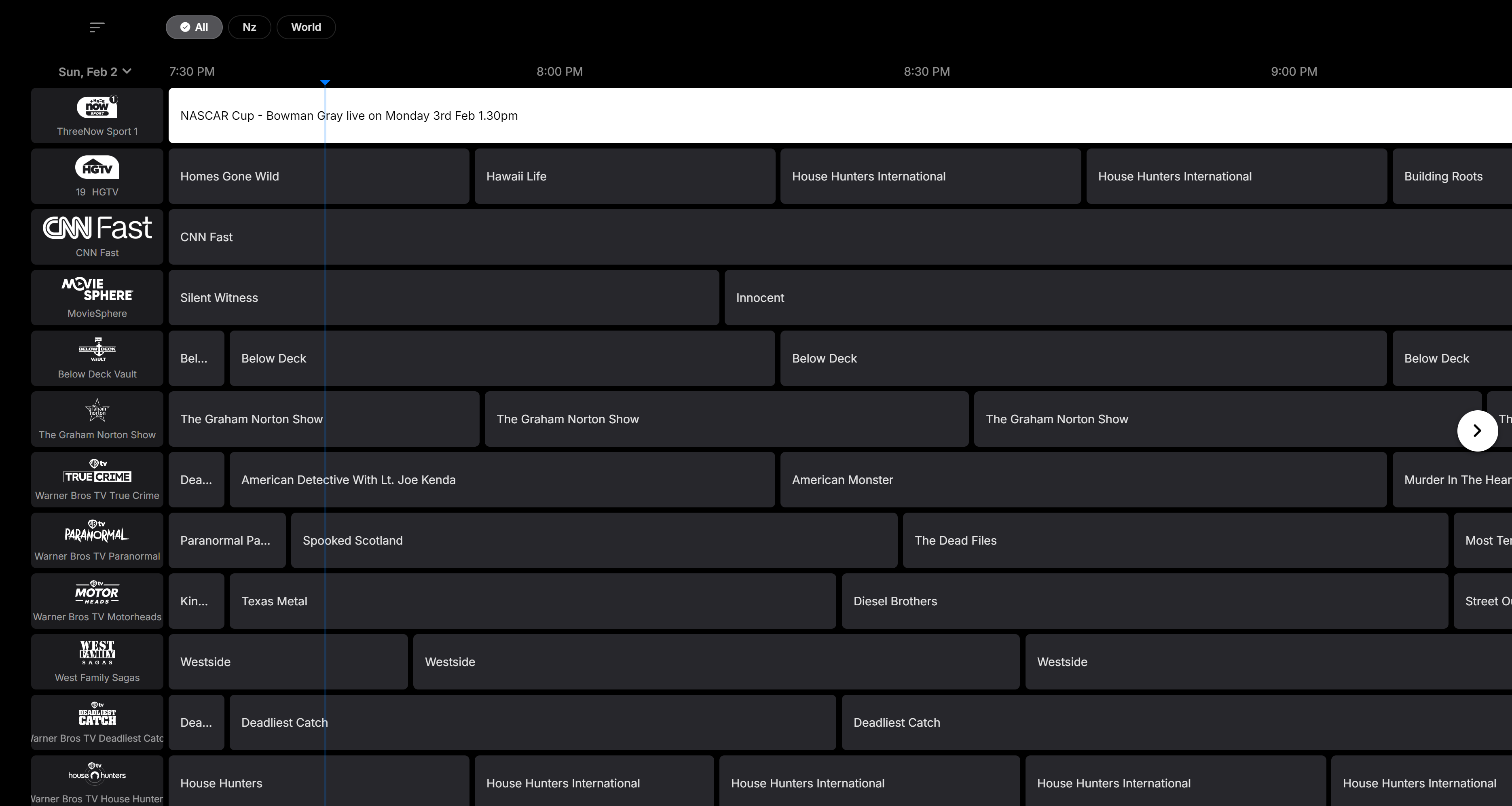This screenshot has height=806, width=1512.
Task: Select the Diesel Brothers programme tile
Action: click(x=1145, y=601)
